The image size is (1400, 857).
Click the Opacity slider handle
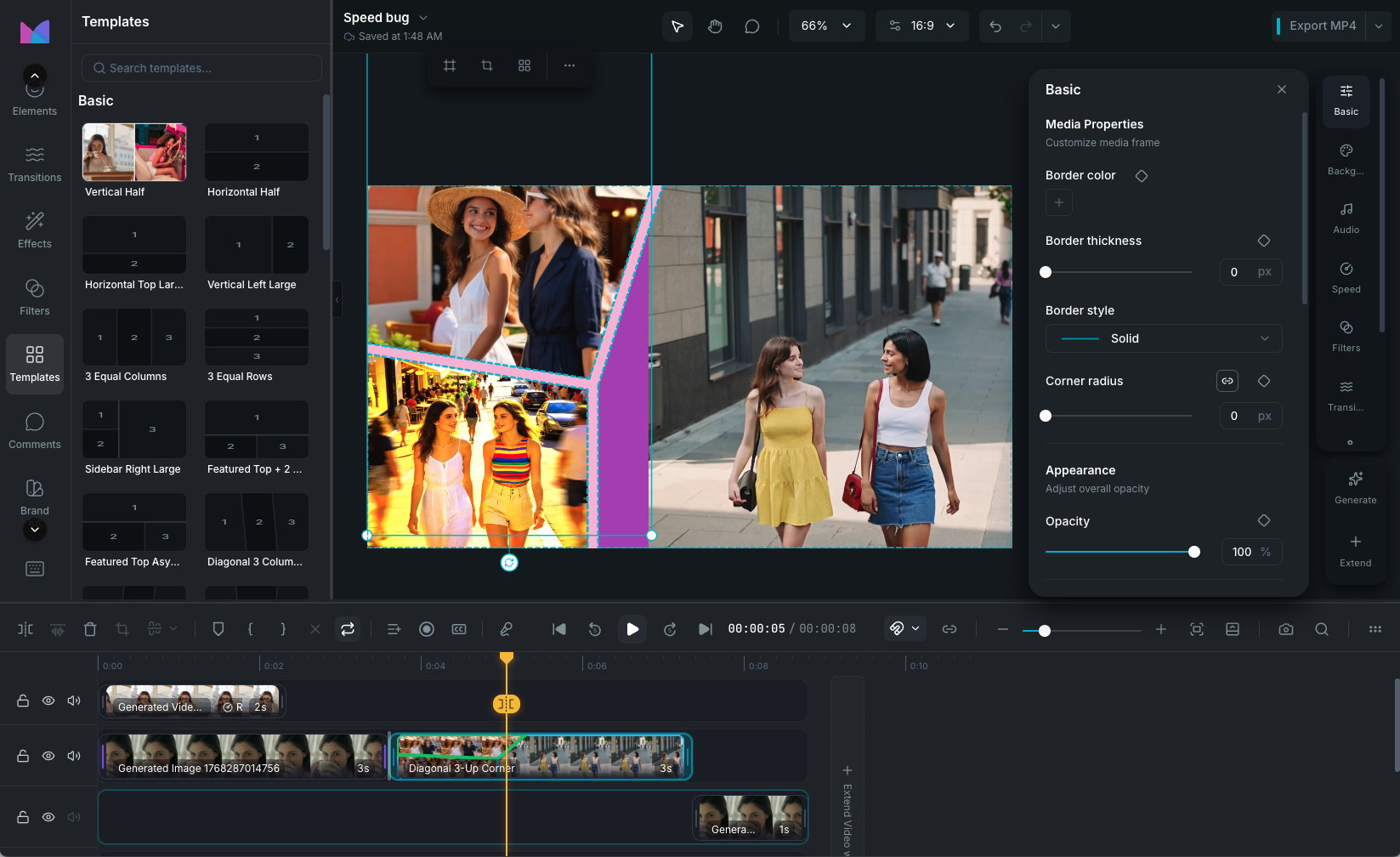pos(1194,552)
